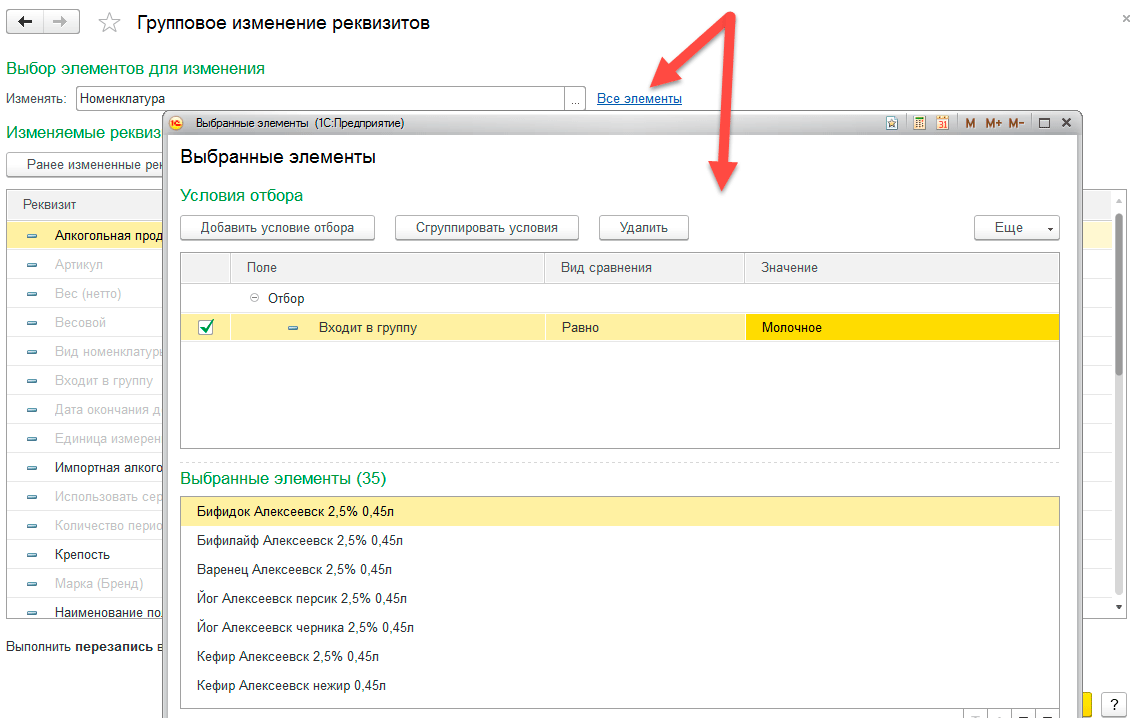This screenshot has height=718, width=1135.
Task: Select the Дата окончания attribute row
Action: coord(85,410)
